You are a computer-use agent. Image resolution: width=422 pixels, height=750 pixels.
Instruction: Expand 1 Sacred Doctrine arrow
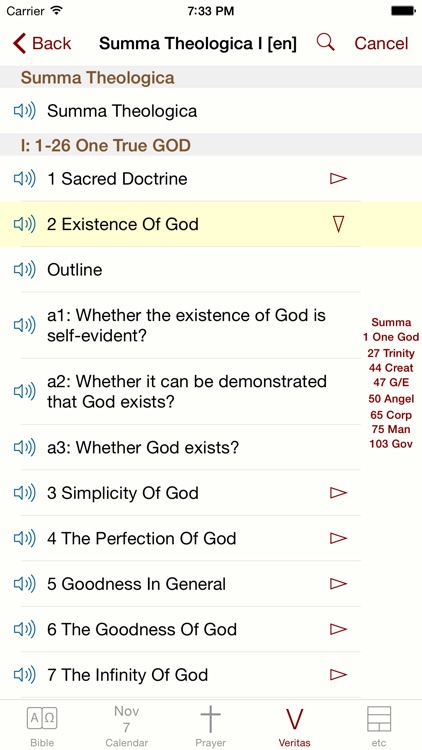coord(338,178)
